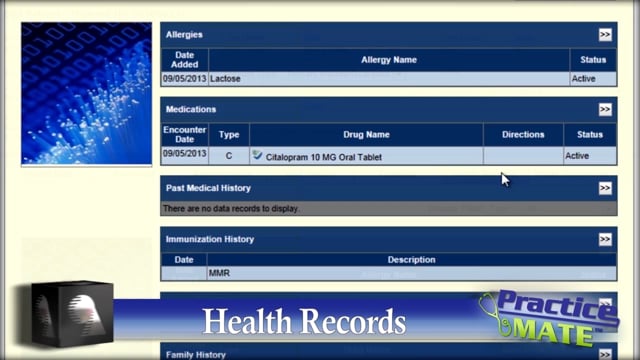The image size is (640, 360).
Task: Click the Description column header in Immunization History
Action: point(411,260)
